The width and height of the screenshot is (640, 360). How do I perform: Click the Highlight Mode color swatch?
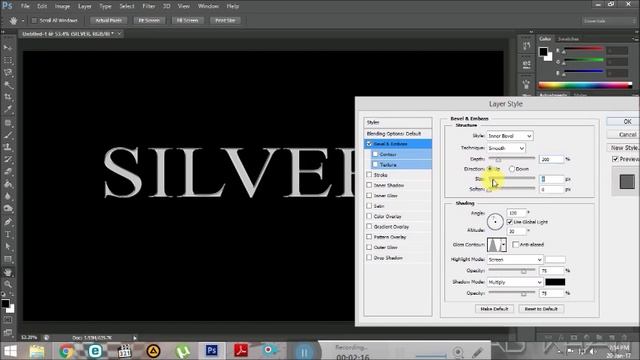click(x=556, y=260)
